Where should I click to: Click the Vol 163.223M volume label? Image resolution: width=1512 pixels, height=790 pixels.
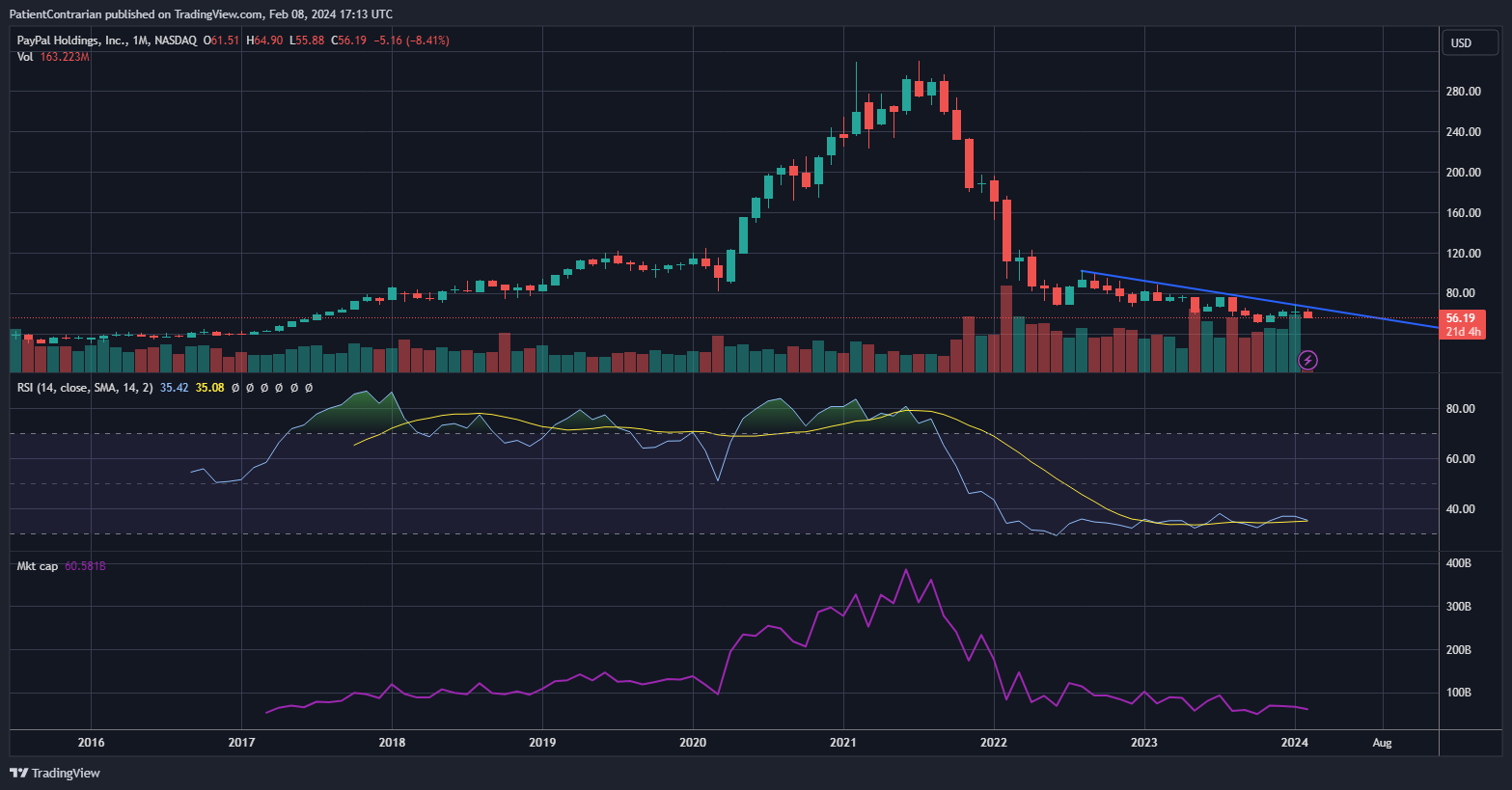(x=53, y=57)
